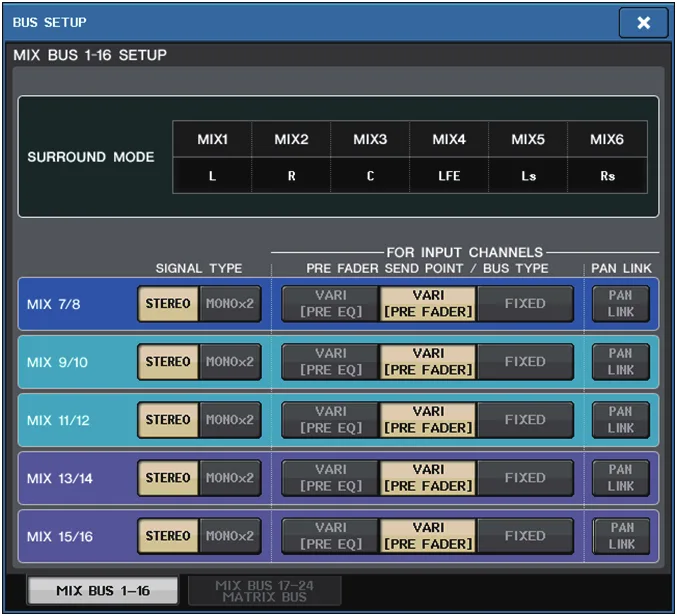This screenshot has width=677, height=616.
Task: Select VARI [PRE FADER] for MIX 11/12
Action: pos(428,420)
